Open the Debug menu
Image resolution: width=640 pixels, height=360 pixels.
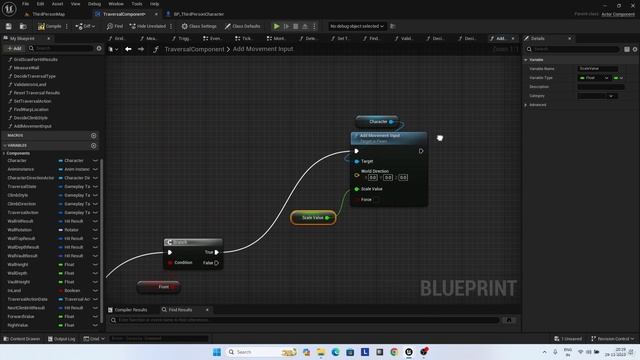coord(94,4)
